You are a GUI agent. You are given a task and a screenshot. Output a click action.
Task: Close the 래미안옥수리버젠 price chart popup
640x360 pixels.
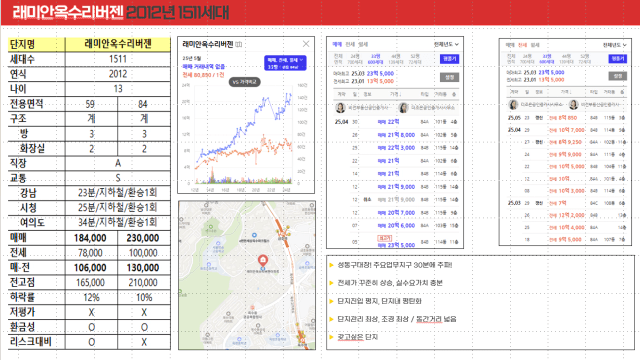[x=306, y=44]
